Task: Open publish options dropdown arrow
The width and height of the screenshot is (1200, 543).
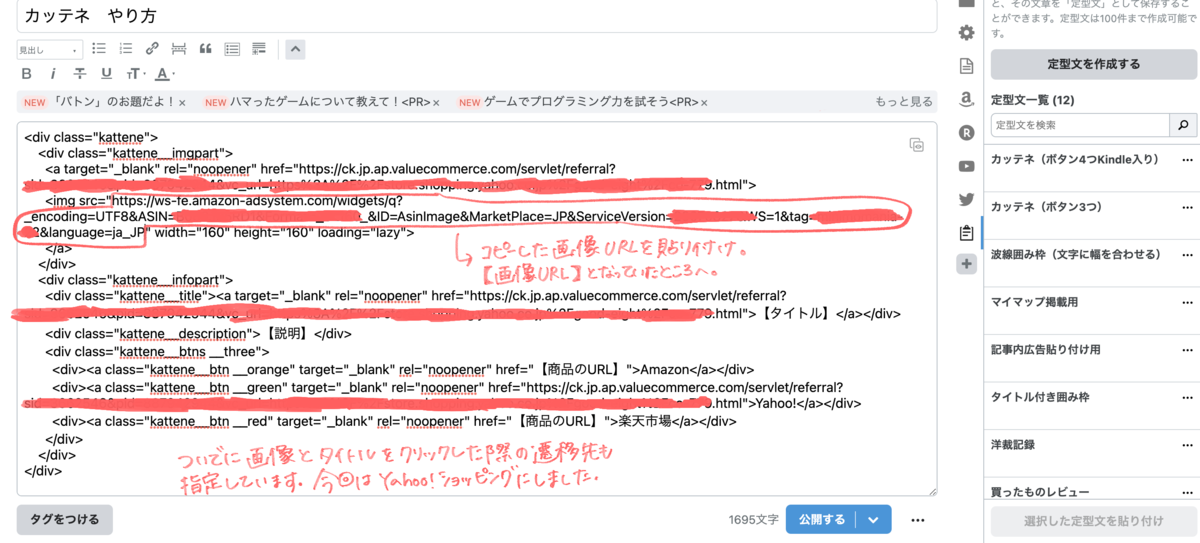Action: coord(875,520)
